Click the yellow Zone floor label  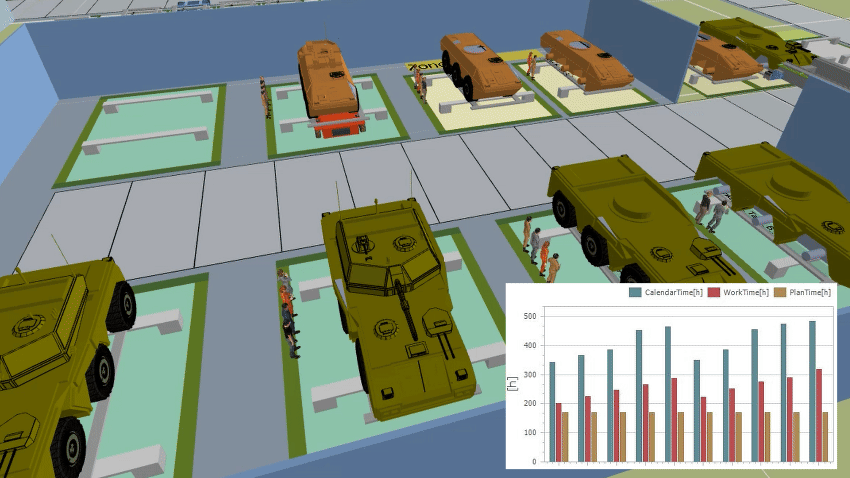pos(426,66)
